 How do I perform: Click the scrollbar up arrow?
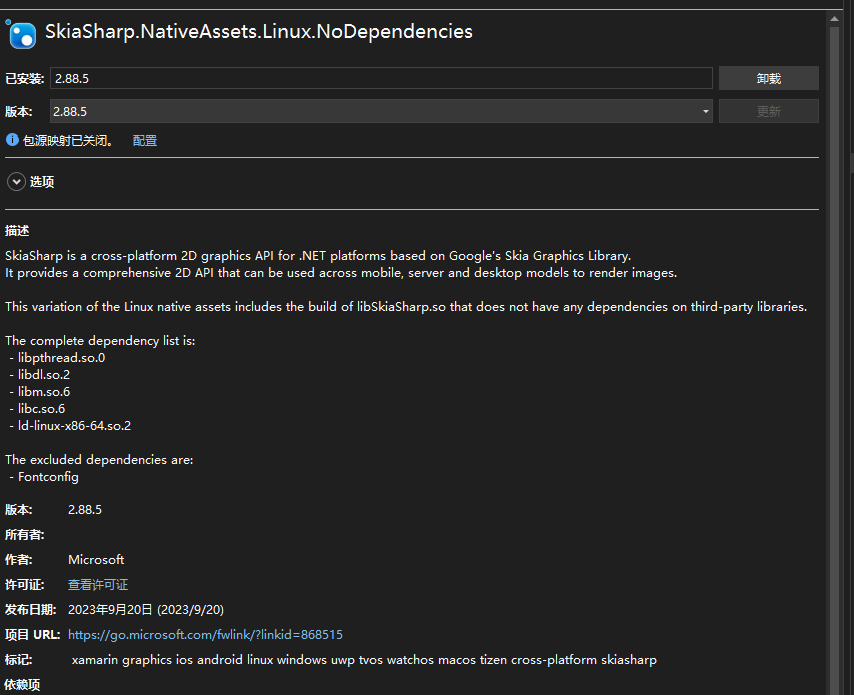tap(834, 19)
